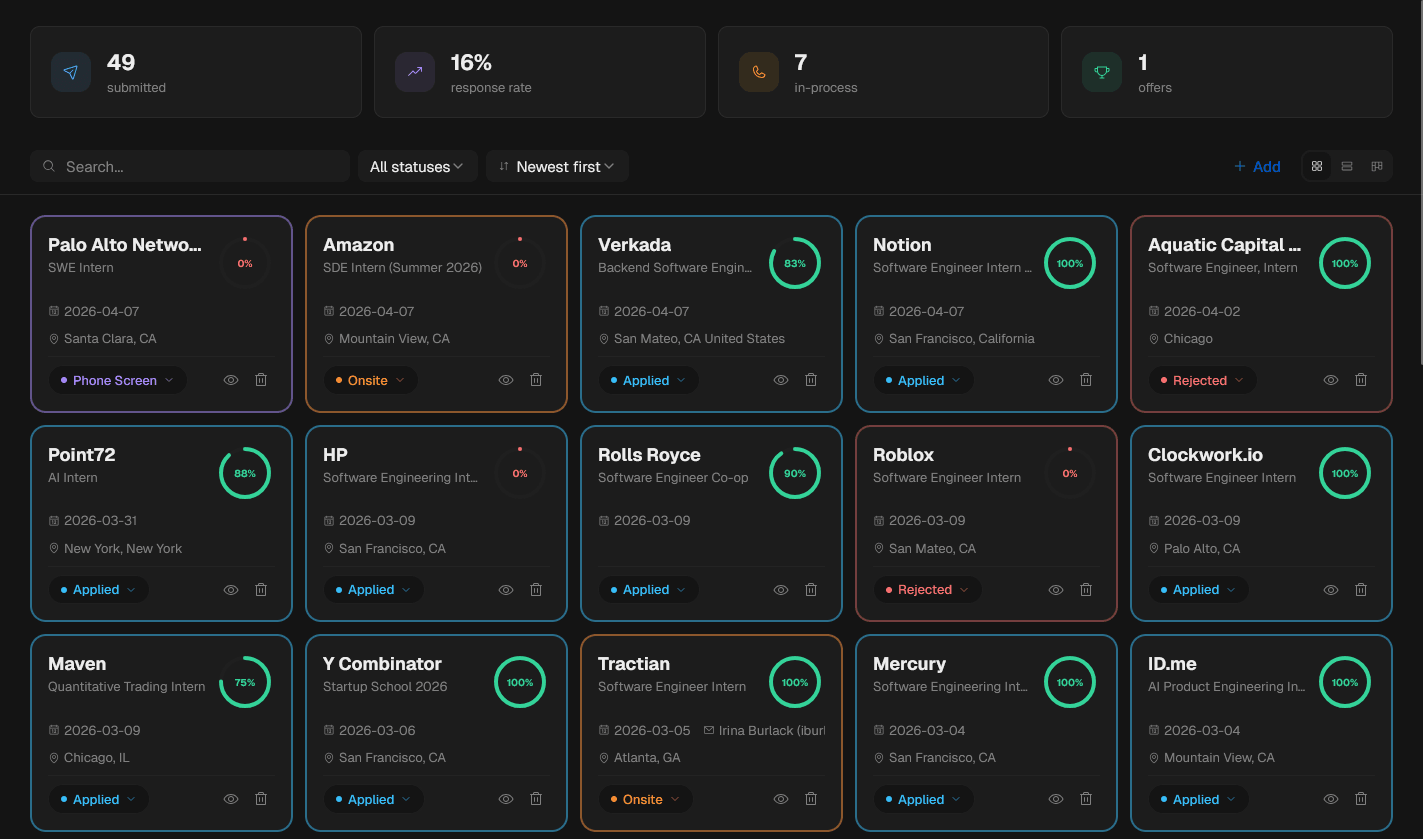View the Verkada application with eye icon
The height and width of the screenshot is (839, 1423).
(781, 380)
